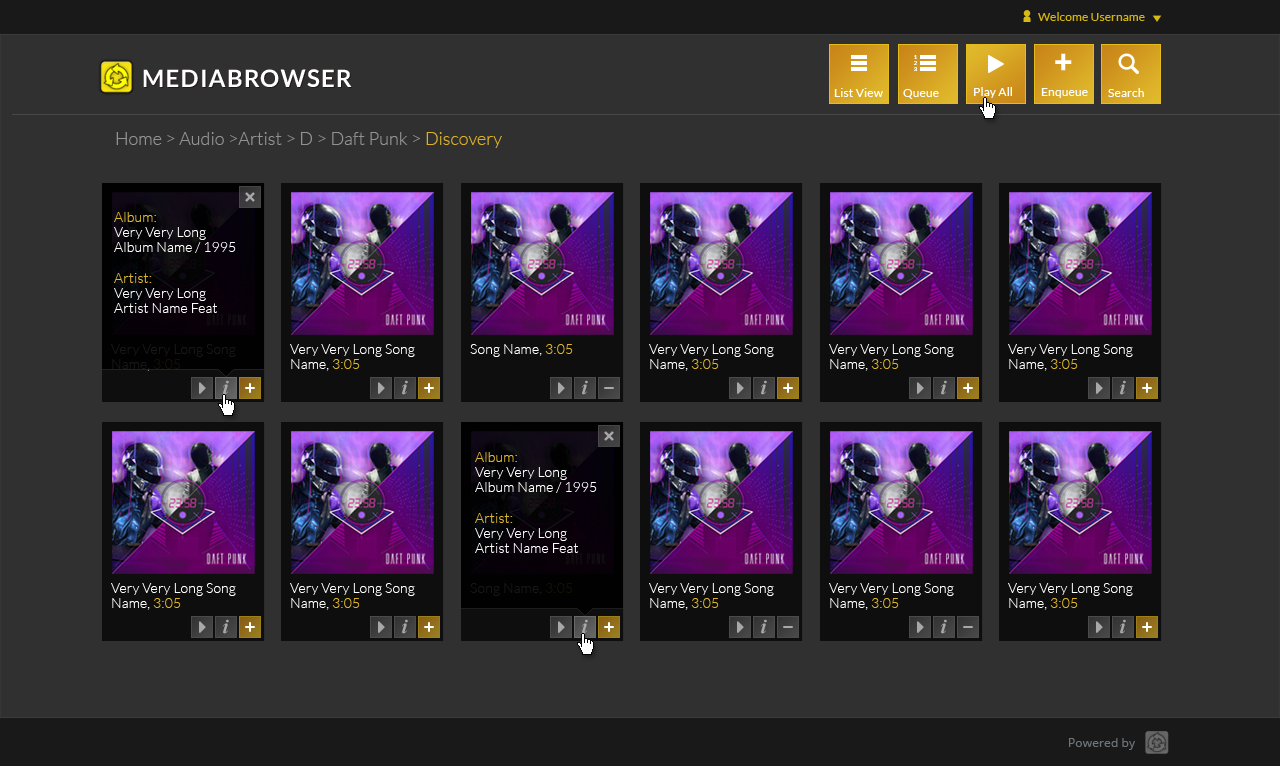Show info for 'Song Name, 3:05' card with minus button
This screenshot has width=1280, height=766.
pos(585,388)
